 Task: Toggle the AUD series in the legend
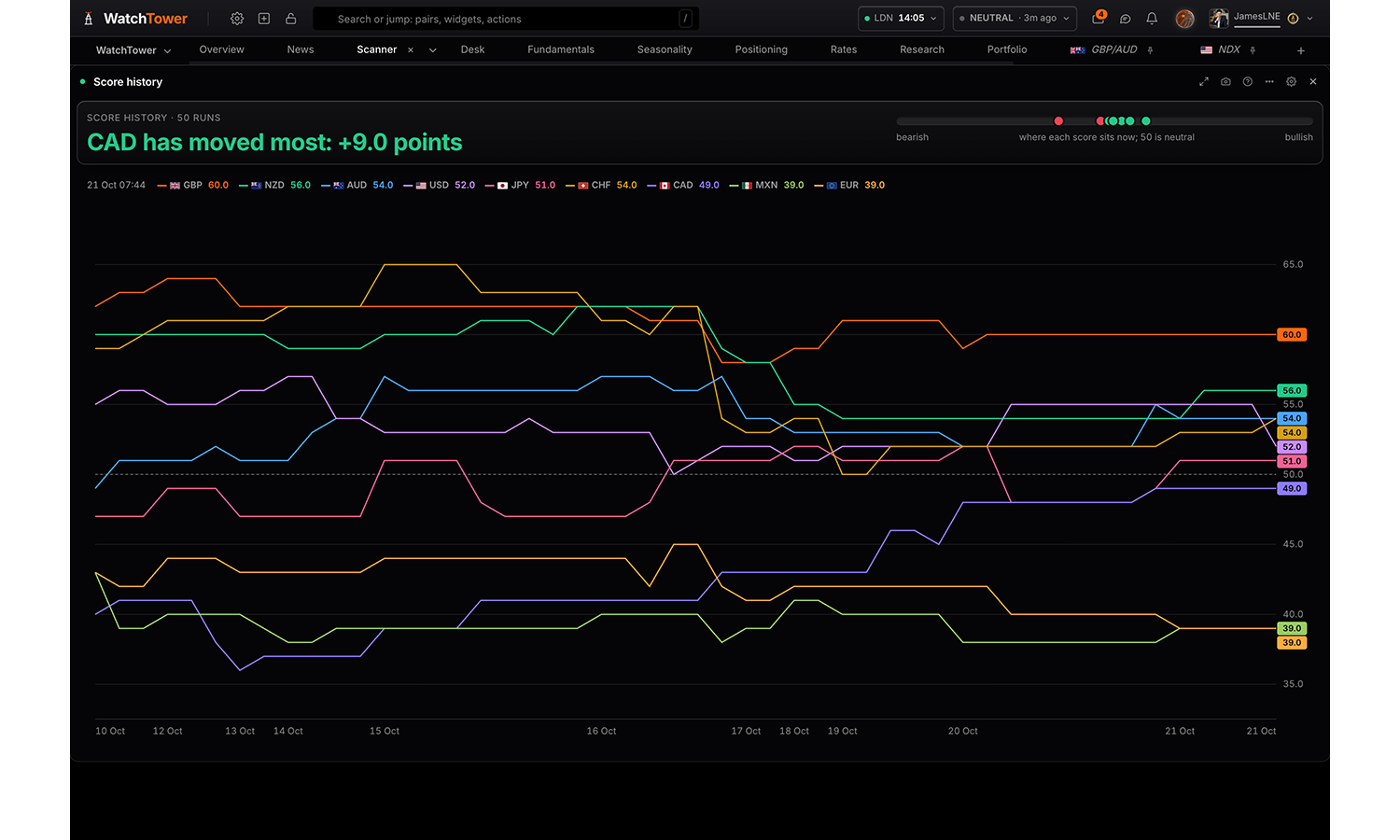pyautogui.click(x=357, y=185)
